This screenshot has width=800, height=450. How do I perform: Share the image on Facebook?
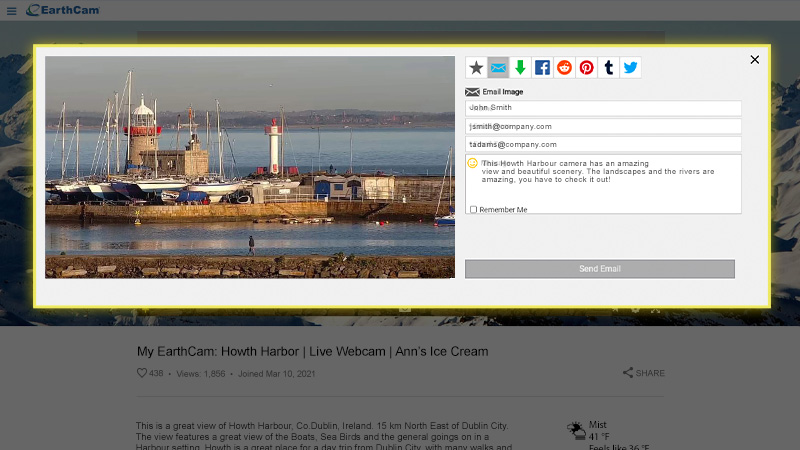click(542, 67)
